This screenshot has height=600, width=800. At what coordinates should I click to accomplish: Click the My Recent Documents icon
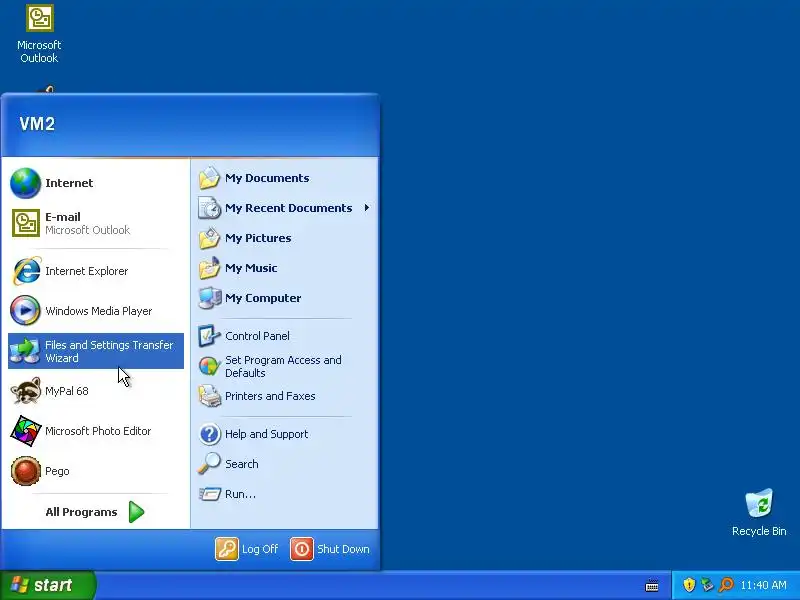[209, 208]
